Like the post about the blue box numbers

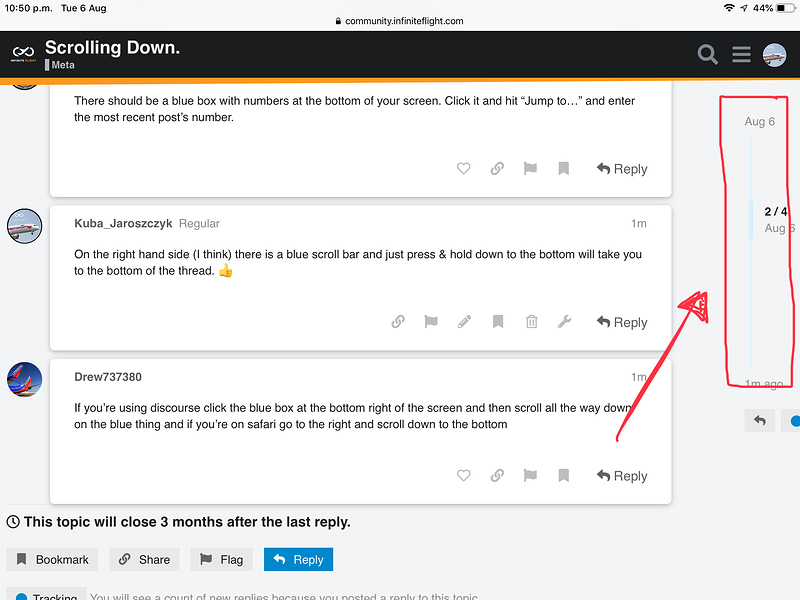coord(463,168)
